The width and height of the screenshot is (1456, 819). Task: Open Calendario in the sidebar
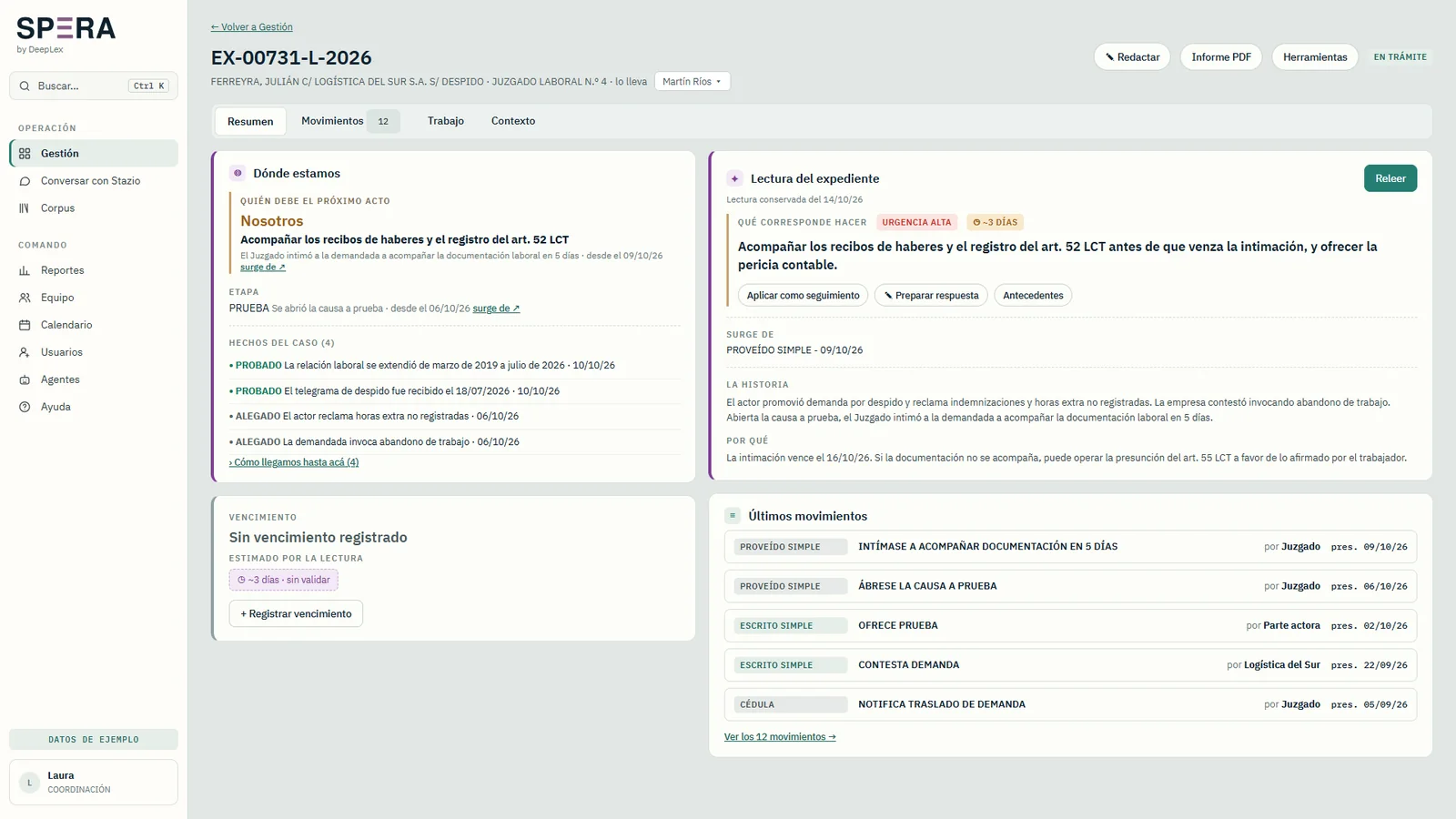[x=94, y=325]
